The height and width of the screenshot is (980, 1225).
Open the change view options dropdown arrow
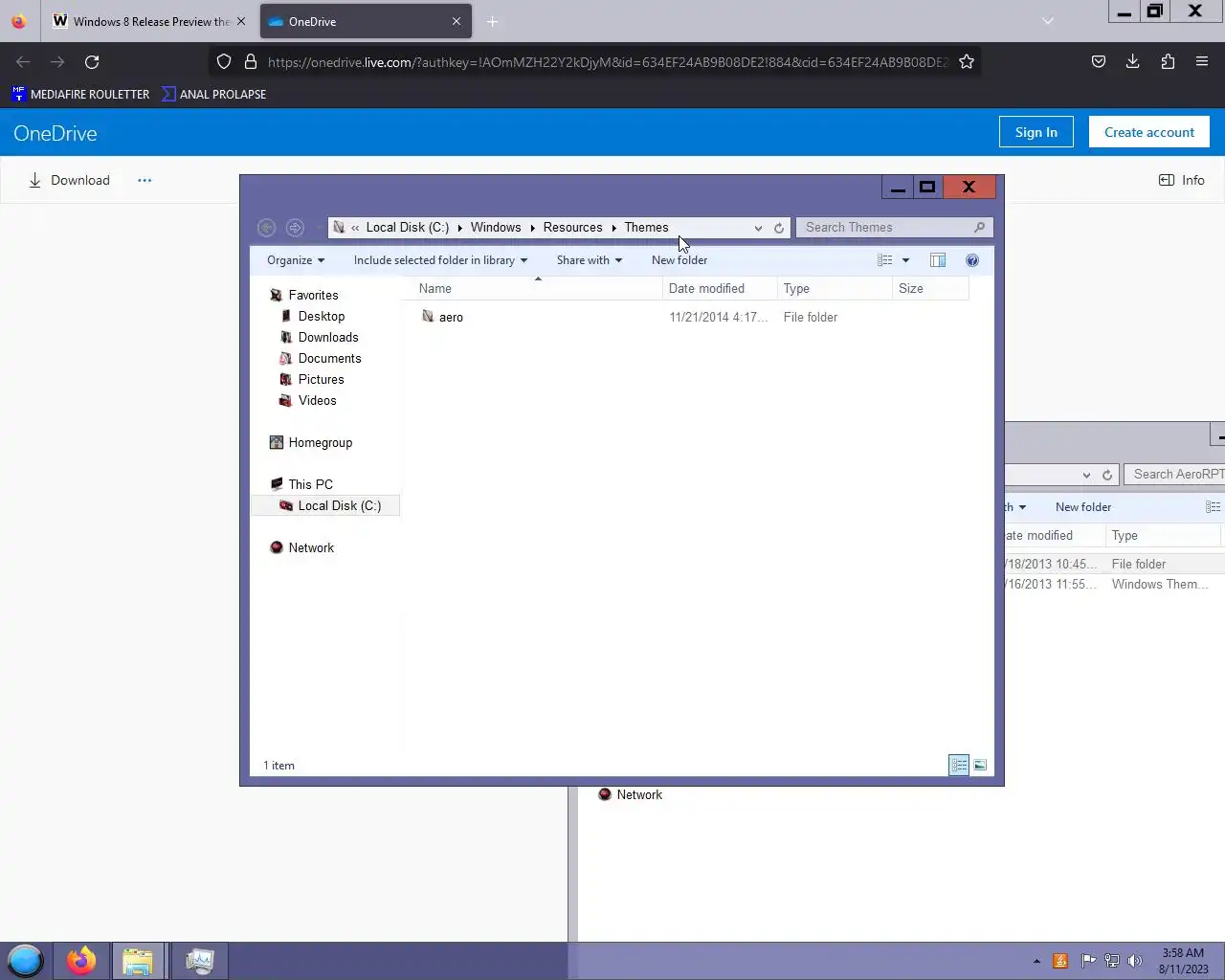pyautogui.click(x=905, y=260)
